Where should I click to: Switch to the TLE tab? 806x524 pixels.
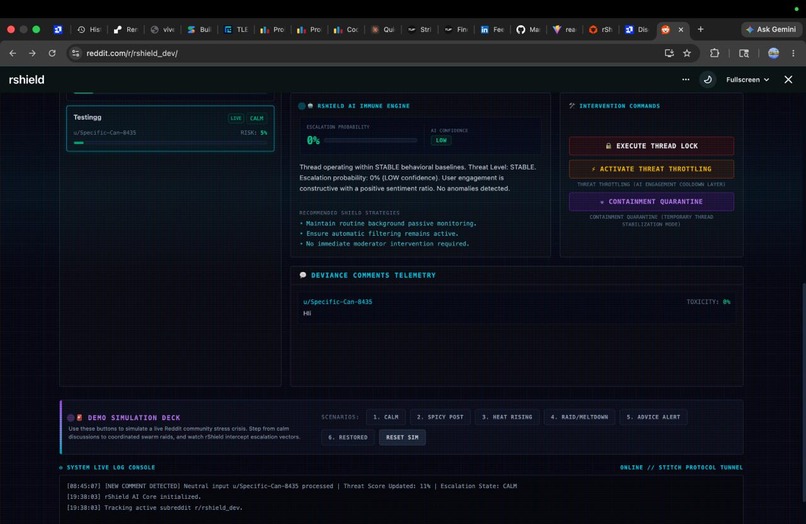[x=236, y=30]
